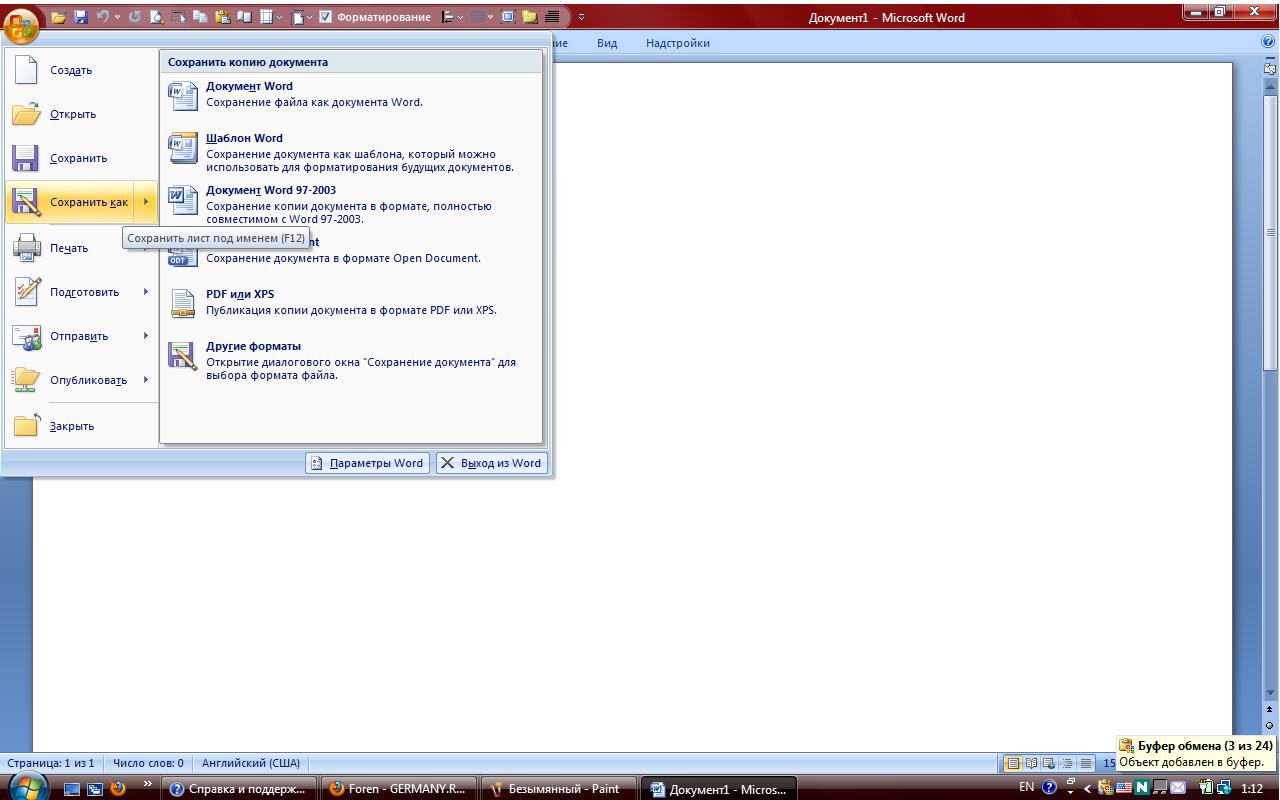Save a copy as Документ Word 97-2003

tap(352, 205)
